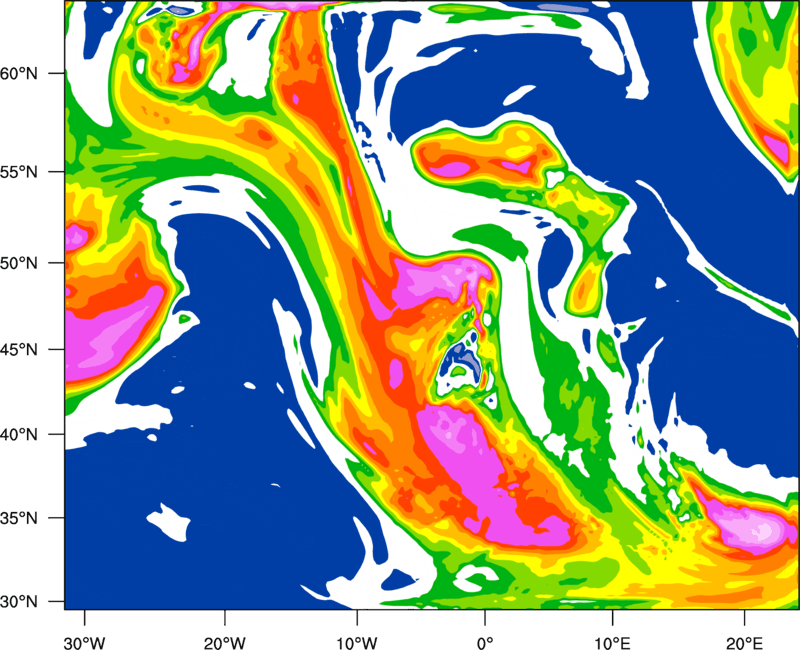Screen dimensions: 800x650
Task: Click the 20°E longitude label
Action: click(743, 643)
